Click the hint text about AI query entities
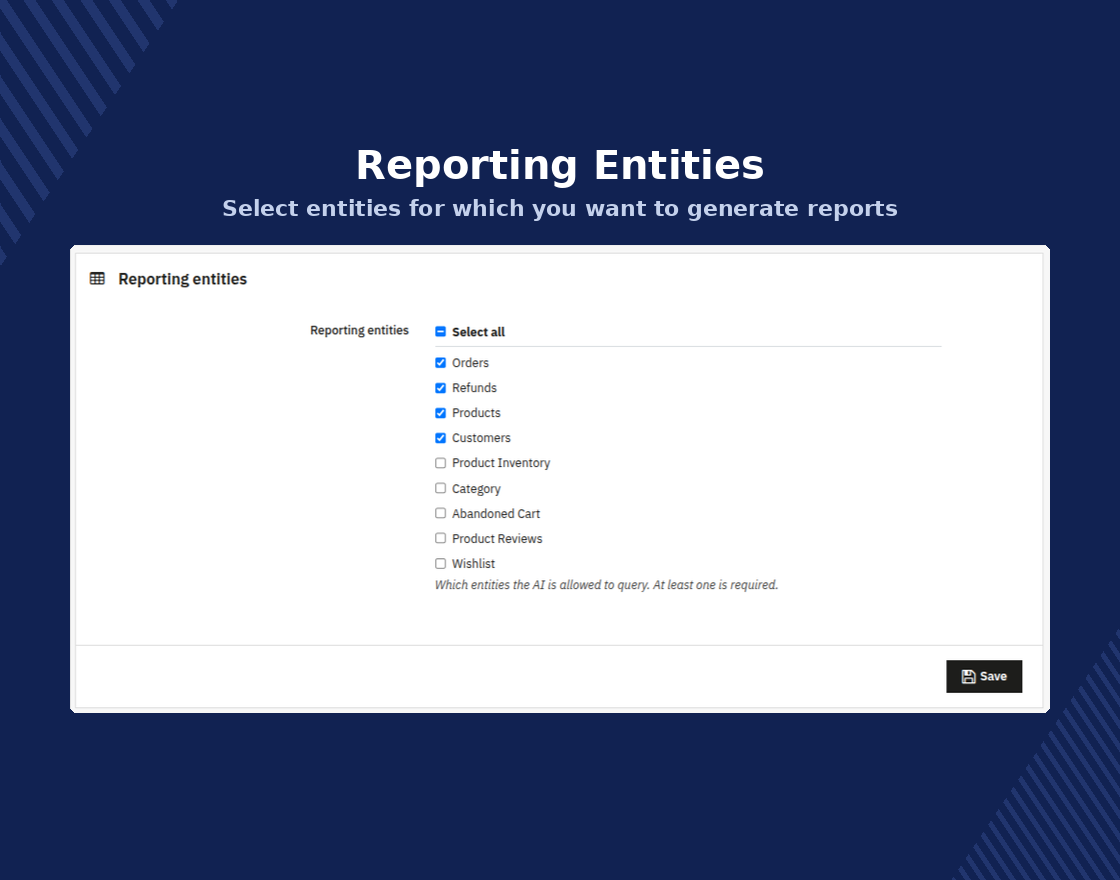 606,585
